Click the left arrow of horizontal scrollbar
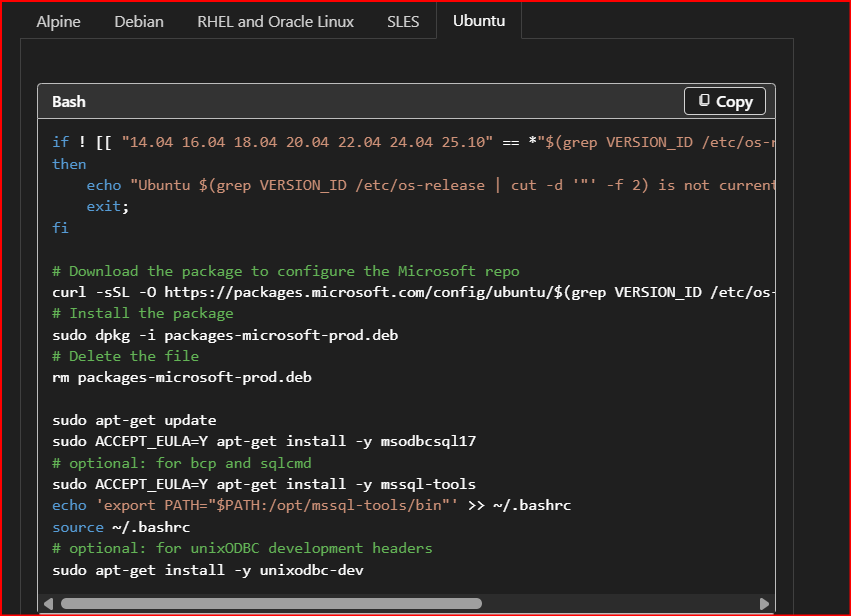 click(48, 604)
